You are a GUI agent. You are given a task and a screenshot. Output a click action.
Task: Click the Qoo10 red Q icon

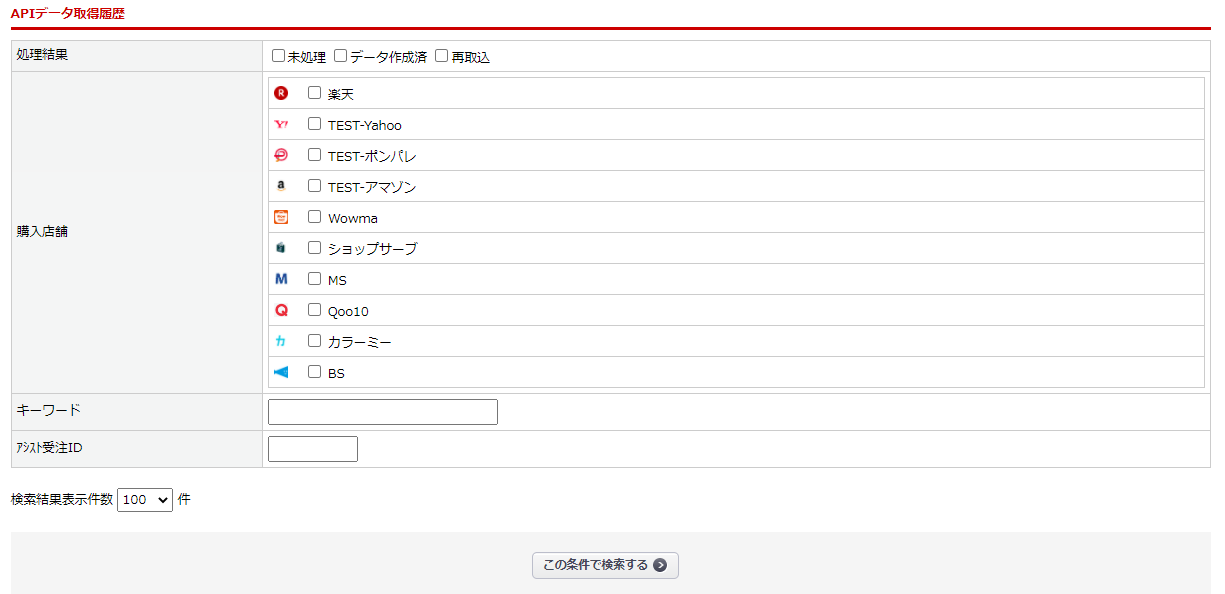pyautogui.click(x=281, y=310)
